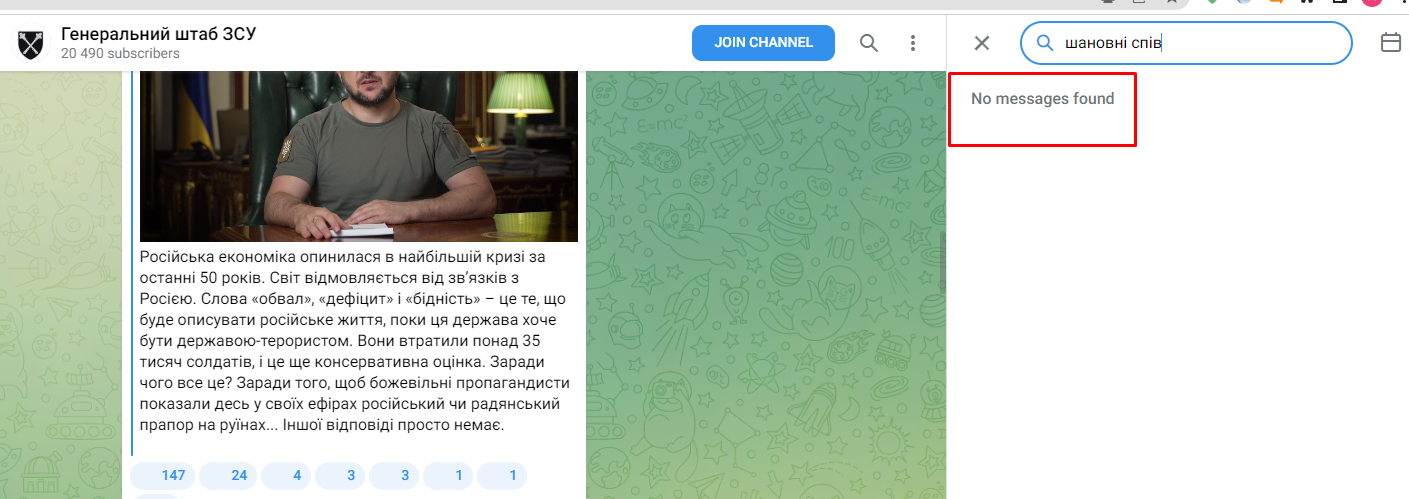The image size is (1409, 499).
Task: Open channel info via Генеральний штаб ЗСУ title
Action: coord(159,34)
